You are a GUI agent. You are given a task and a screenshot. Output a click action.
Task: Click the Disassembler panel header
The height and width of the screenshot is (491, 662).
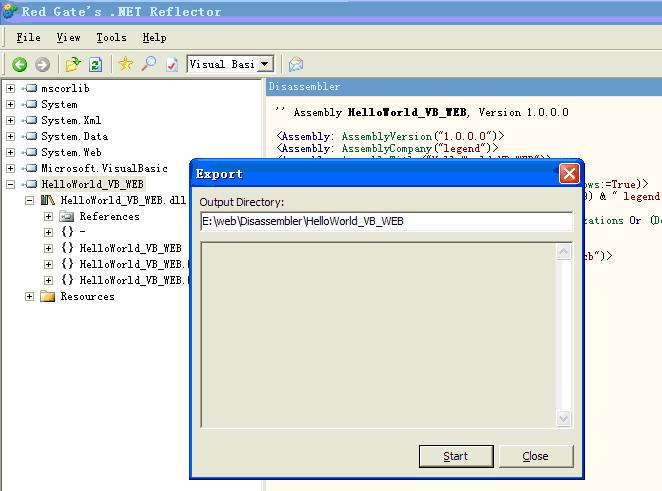click(464, 87)
